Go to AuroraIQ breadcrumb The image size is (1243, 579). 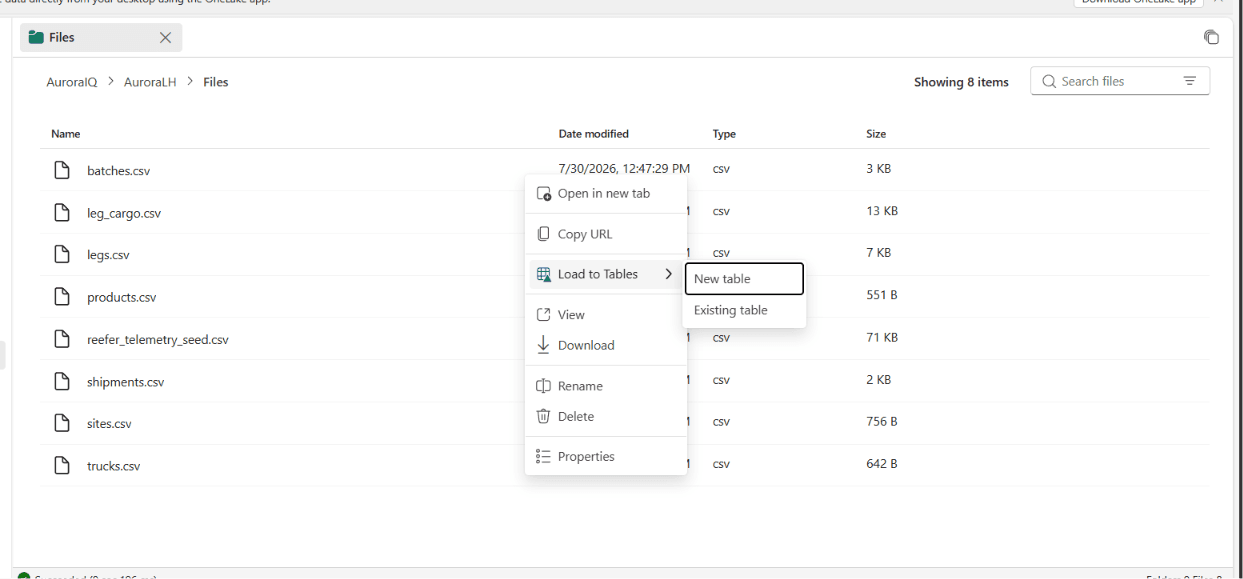click(72, 82)
